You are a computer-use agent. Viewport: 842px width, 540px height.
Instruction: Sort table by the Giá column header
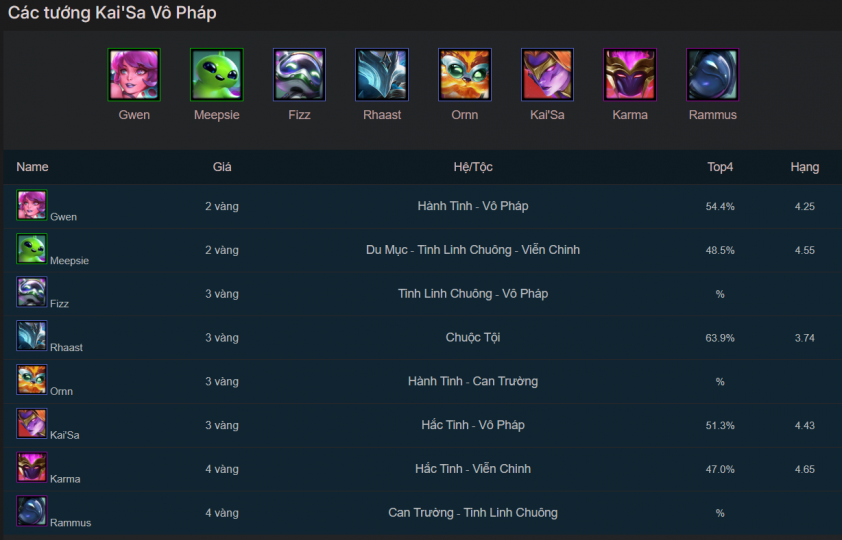pos(222,167)
